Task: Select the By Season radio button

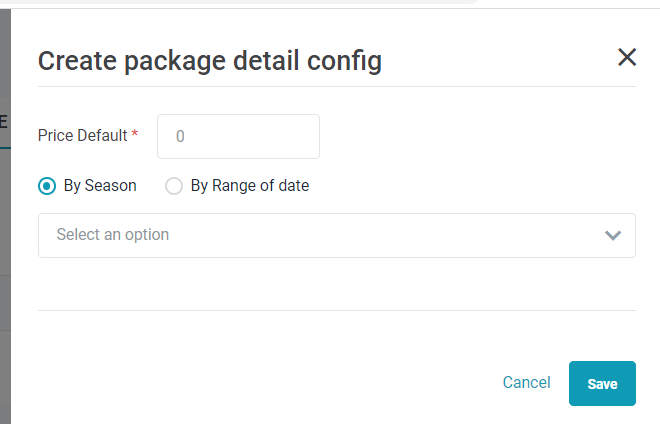Action: coord(46,186)
